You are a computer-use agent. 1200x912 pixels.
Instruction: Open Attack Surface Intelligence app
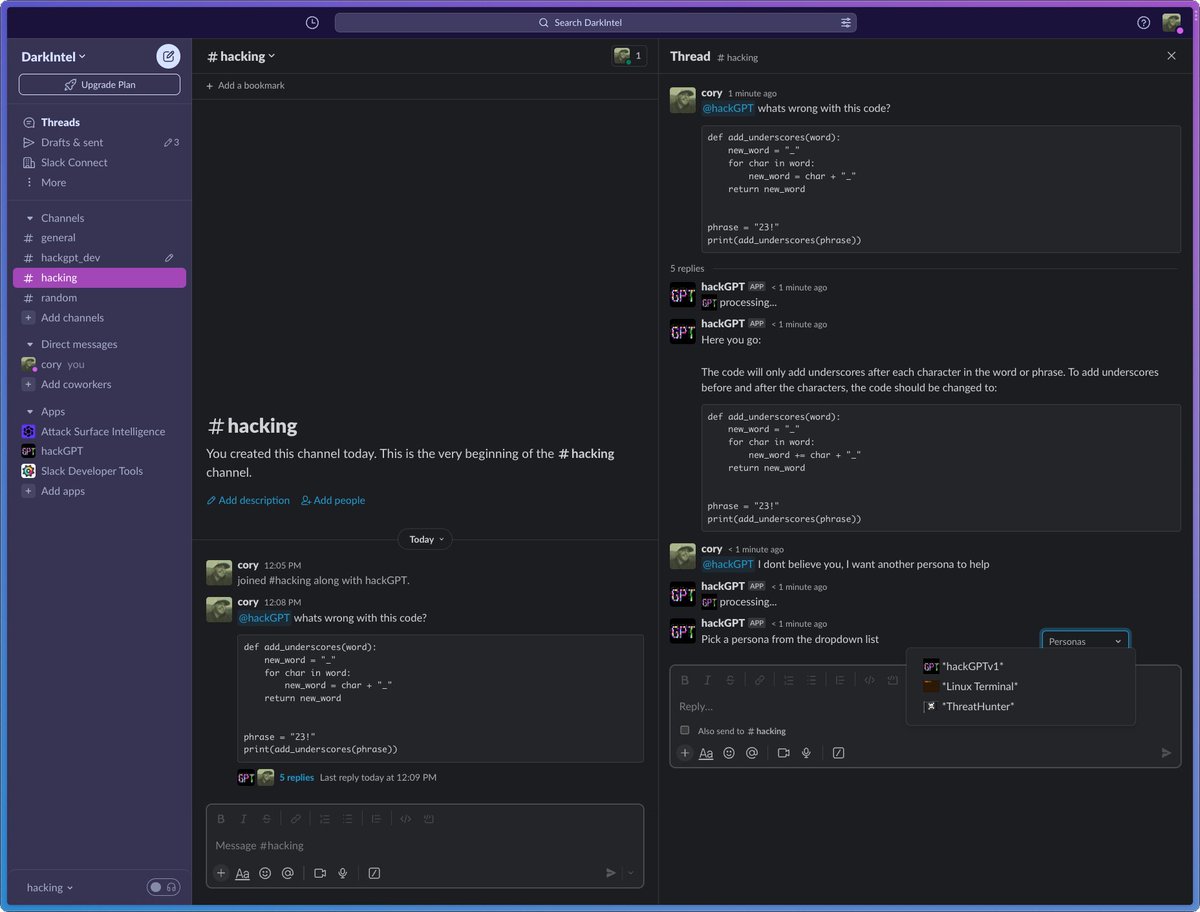coord(103,431)
